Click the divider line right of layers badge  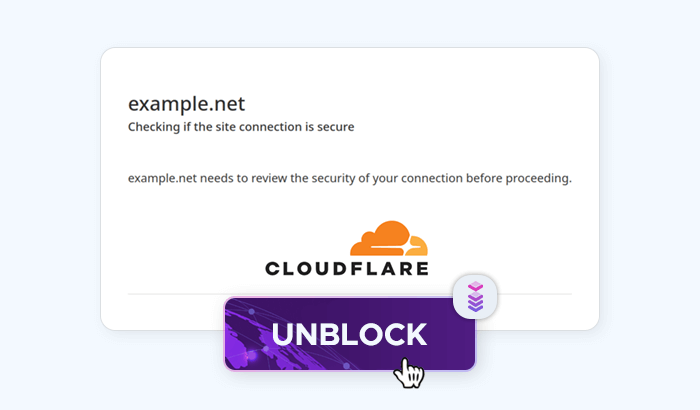(x=535, y=294)
